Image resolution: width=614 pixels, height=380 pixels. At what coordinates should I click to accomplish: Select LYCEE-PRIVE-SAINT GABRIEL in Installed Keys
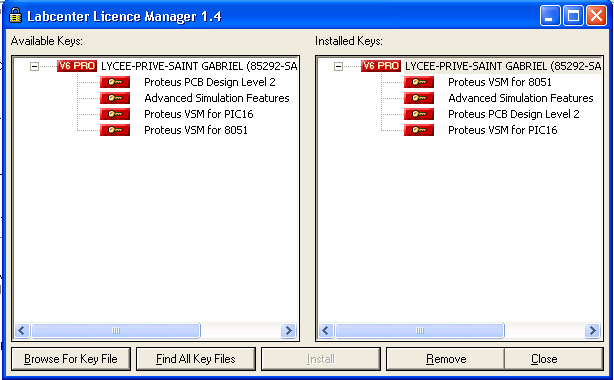(x=503, y=66)
